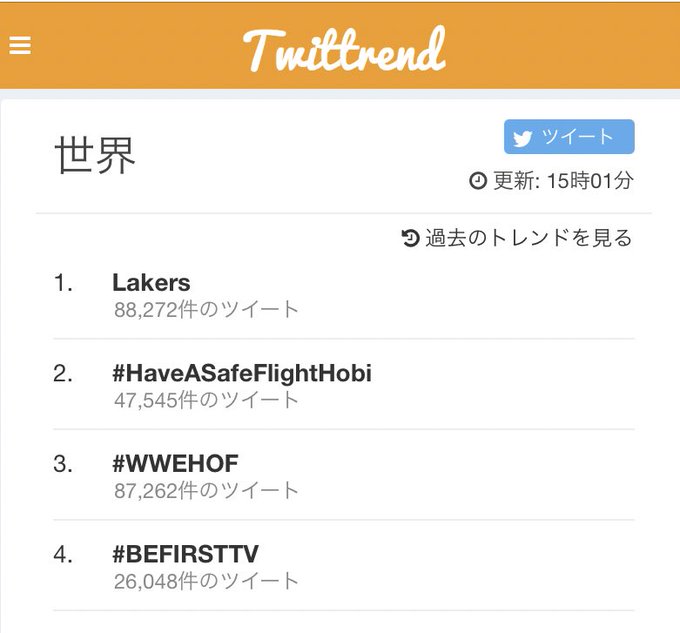Open 過去のトレンドを見る link

pyautogui.click(x=517, y=238)
